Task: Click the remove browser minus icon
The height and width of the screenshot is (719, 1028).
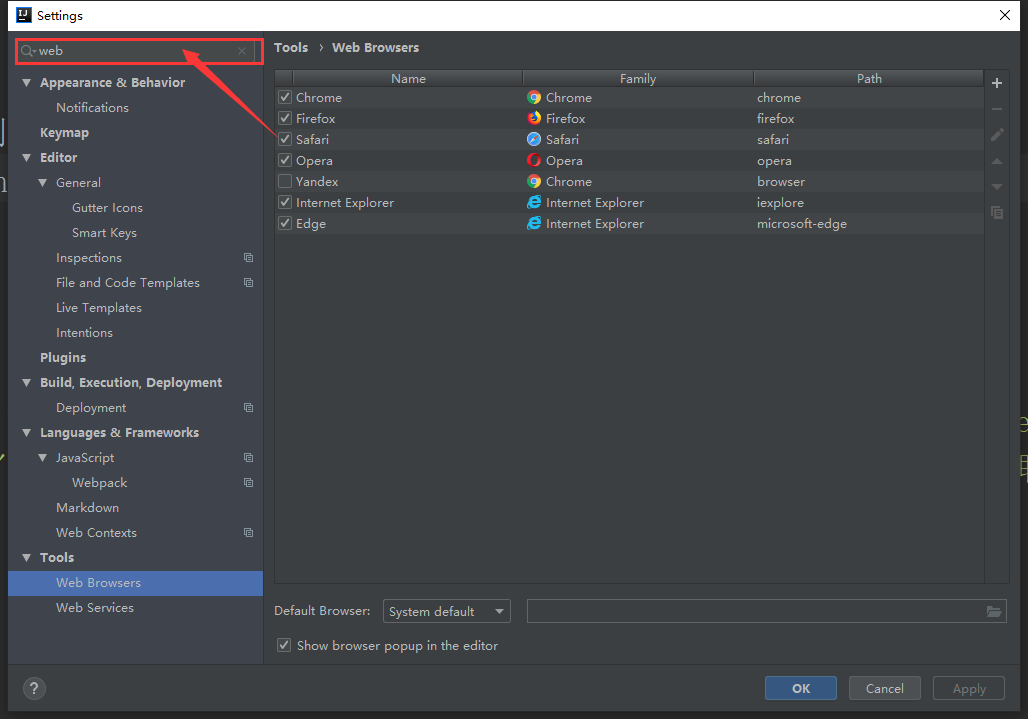Action: click(997, 109)
